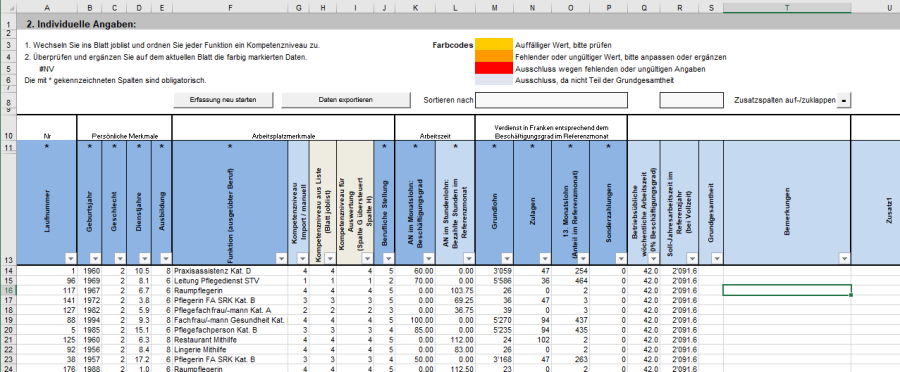Viewport: 900px width, 372px height.
Task: Click the Persönliche Merkmale group header
Action: coord(125,127)
